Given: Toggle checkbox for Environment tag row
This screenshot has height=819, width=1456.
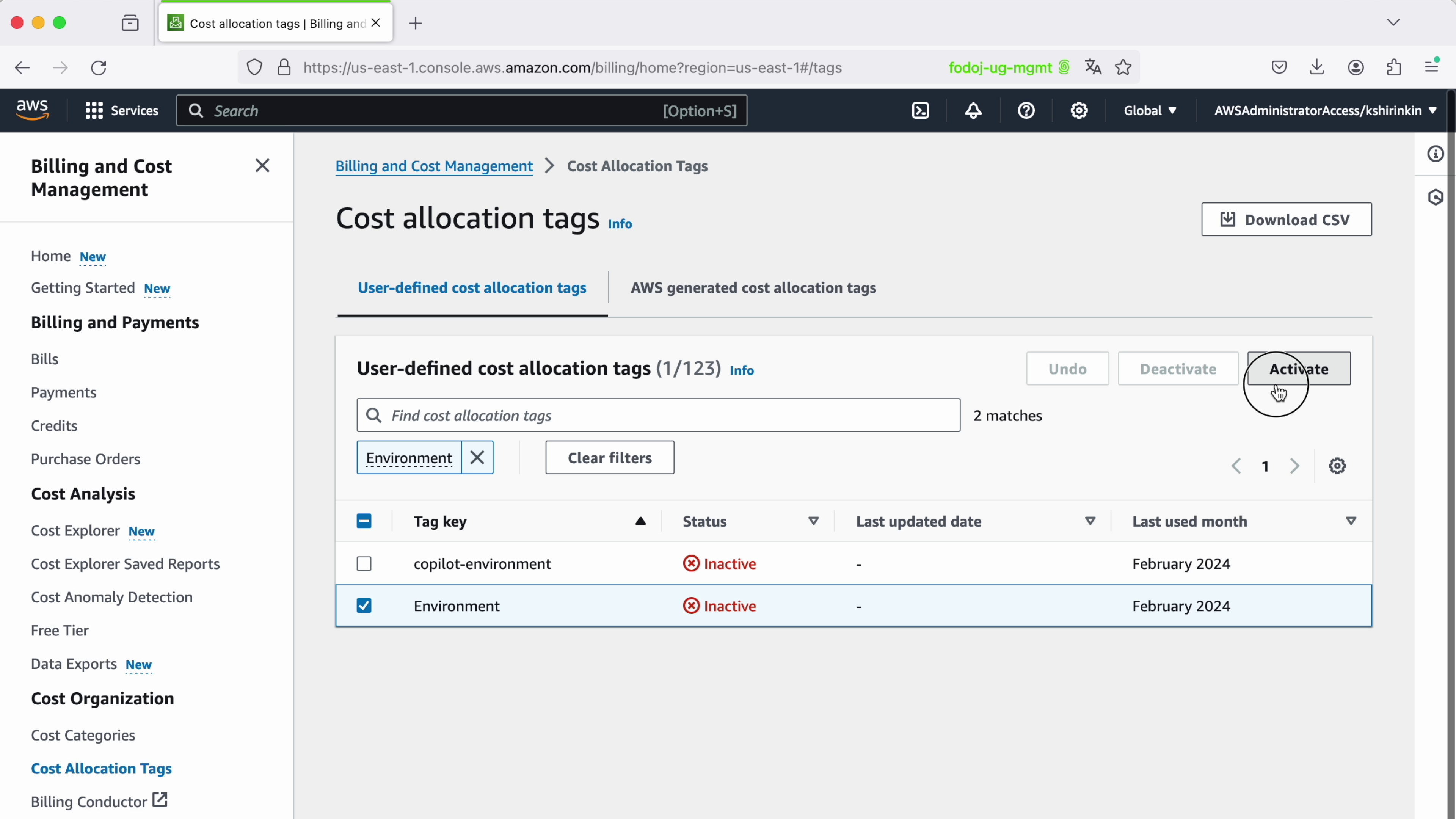Looking at the screenshot, I should [364, 605].
